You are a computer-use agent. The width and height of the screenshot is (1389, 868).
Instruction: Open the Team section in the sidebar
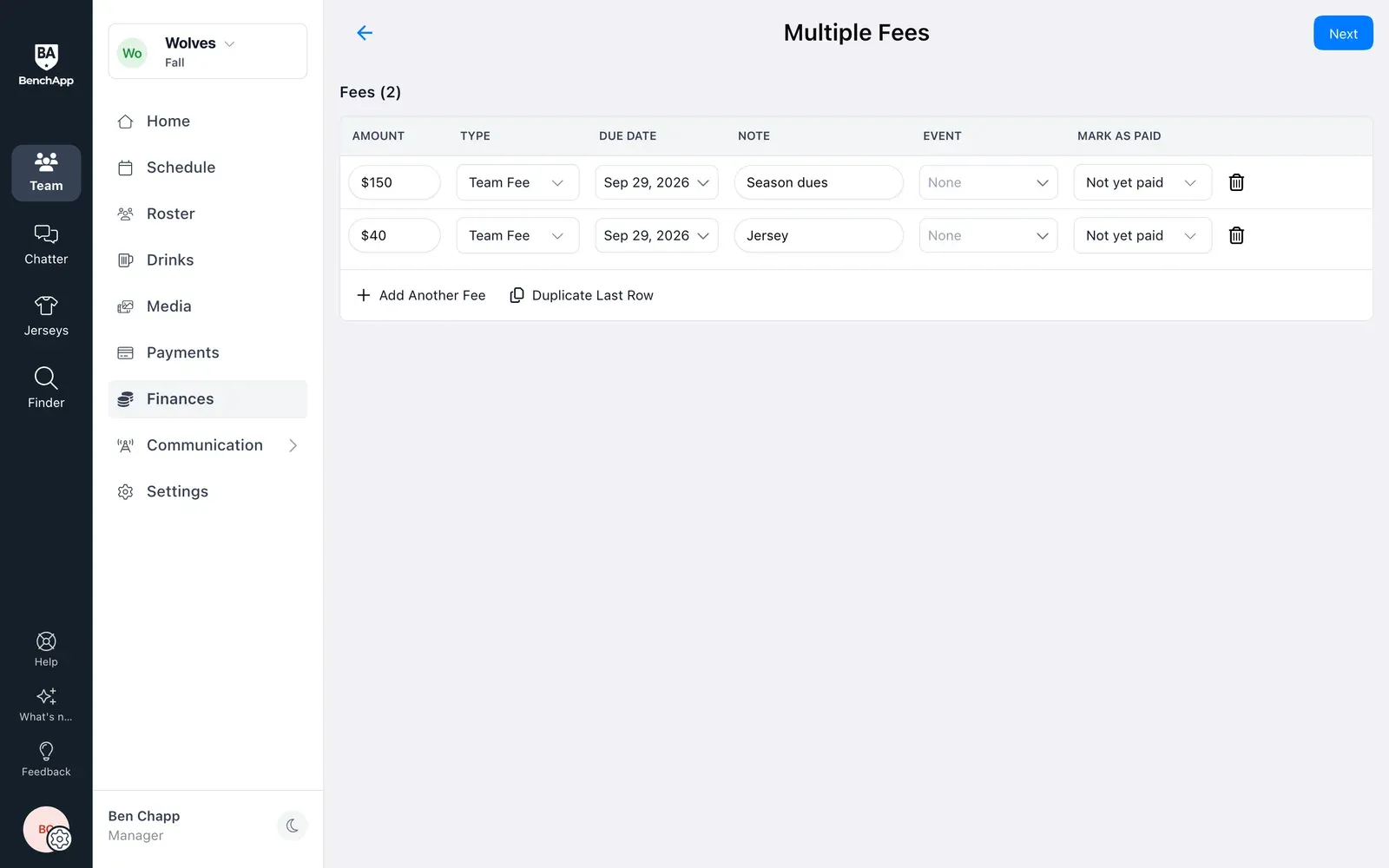(46, 173)
